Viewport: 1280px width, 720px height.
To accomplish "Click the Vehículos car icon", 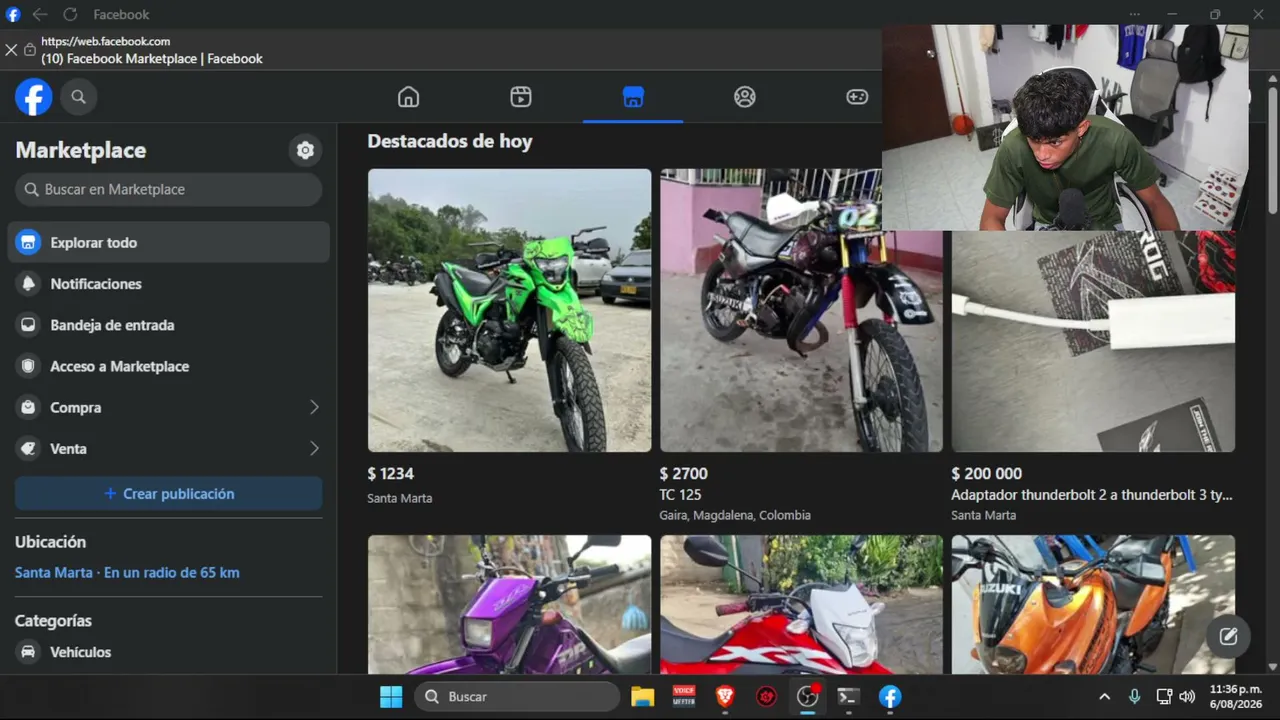I will click(29, 652).
